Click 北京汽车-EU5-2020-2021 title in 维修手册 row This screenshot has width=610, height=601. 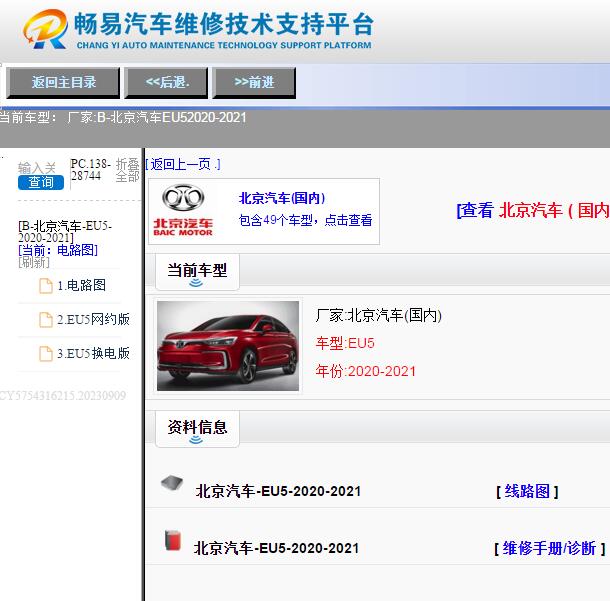[276, 548]
